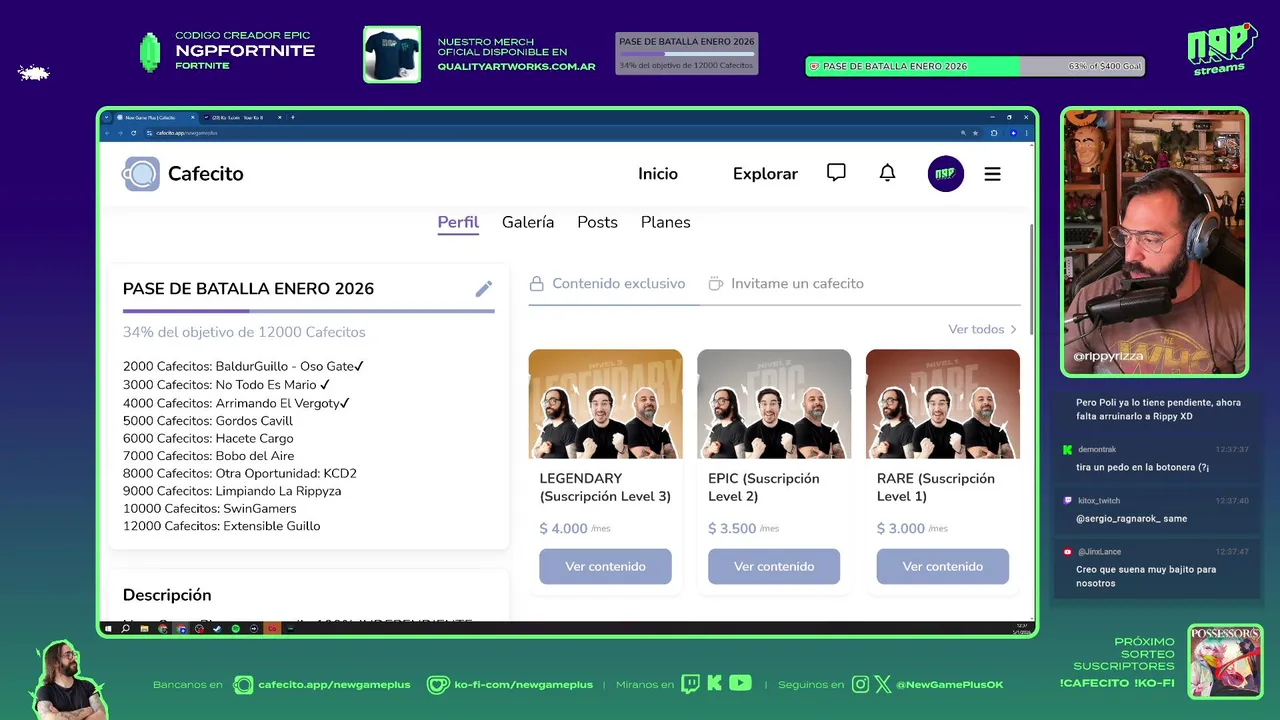Open the Perfil tab
1280x720 pixels.
[x=458, y=222]
